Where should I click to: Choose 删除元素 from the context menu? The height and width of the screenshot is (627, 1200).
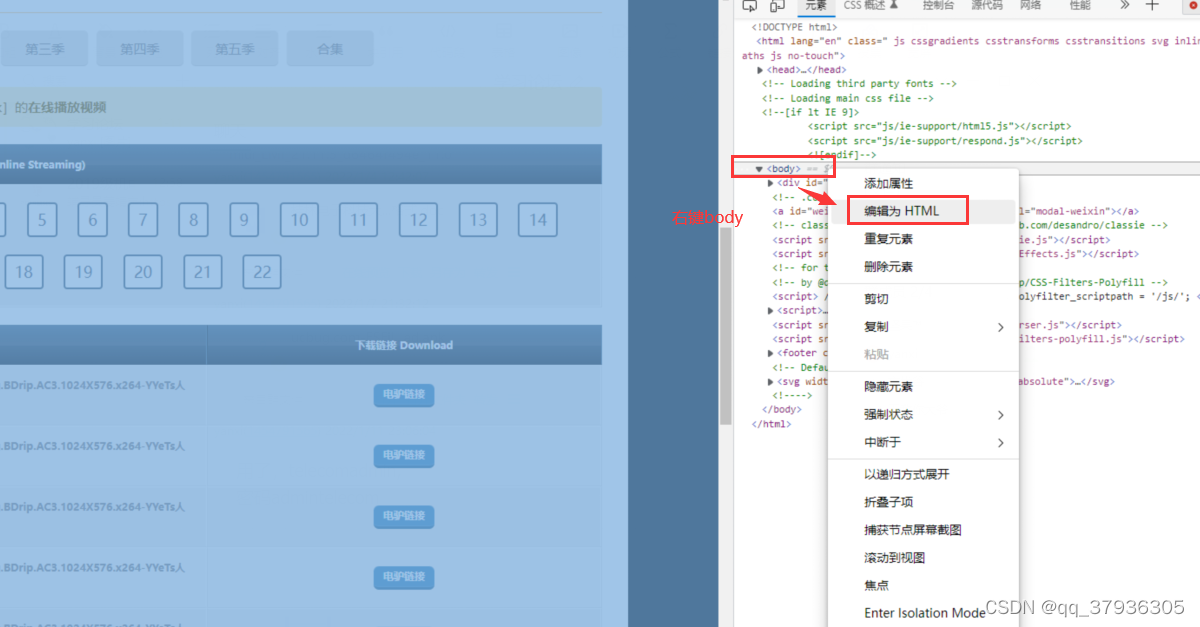(923, 267)
